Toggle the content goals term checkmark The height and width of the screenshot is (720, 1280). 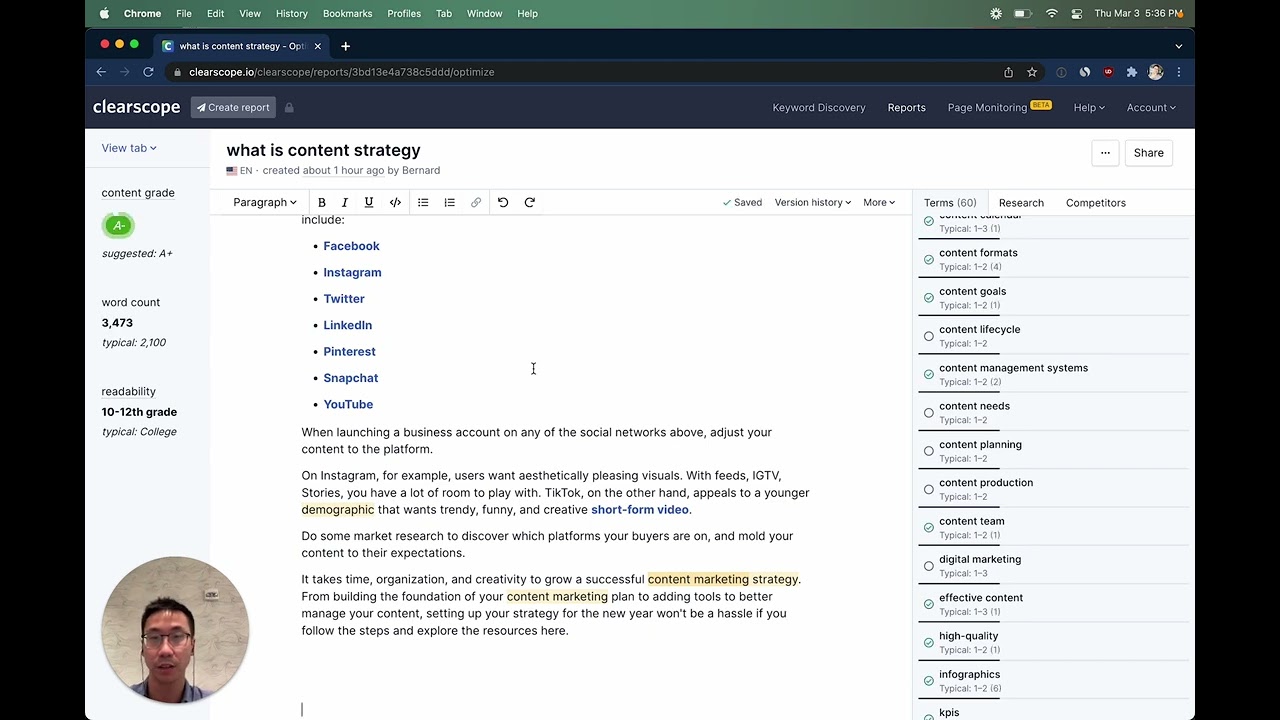point(928,297)
